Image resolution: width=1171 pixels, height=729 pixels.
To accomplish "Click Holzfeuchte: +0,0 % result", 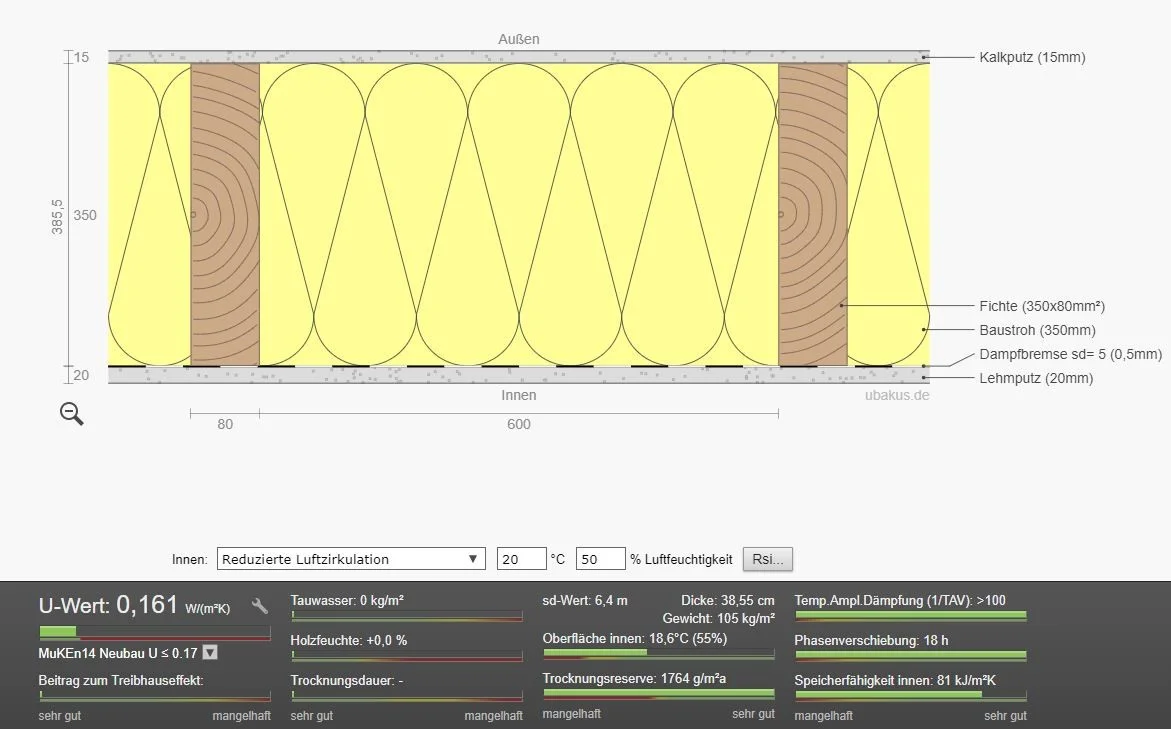I will (x=349, y=640).
